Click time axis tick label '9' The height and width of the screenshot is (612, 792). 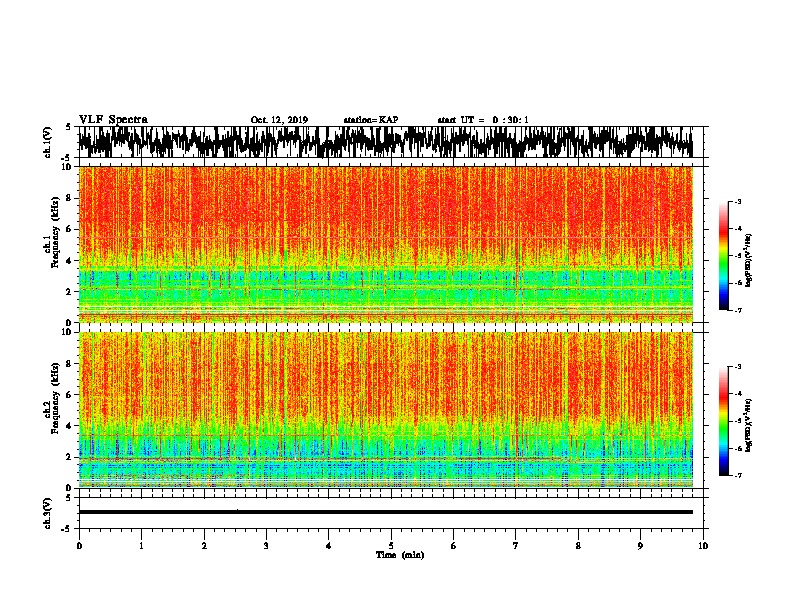(x=640, y=545)
